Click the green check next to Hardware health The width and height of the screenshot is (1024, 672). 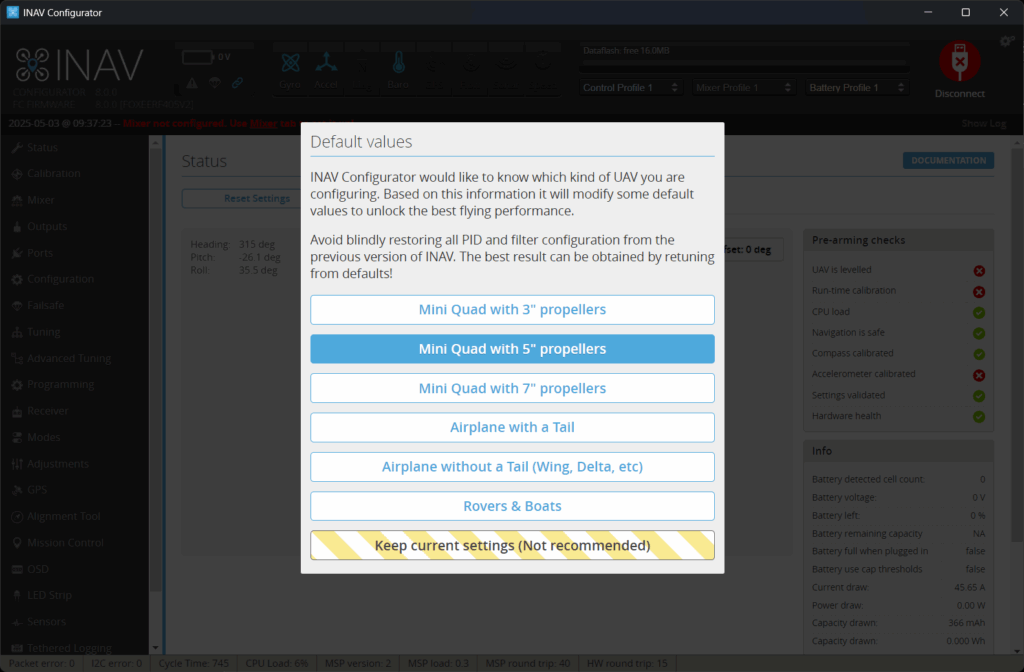point(979,417)
